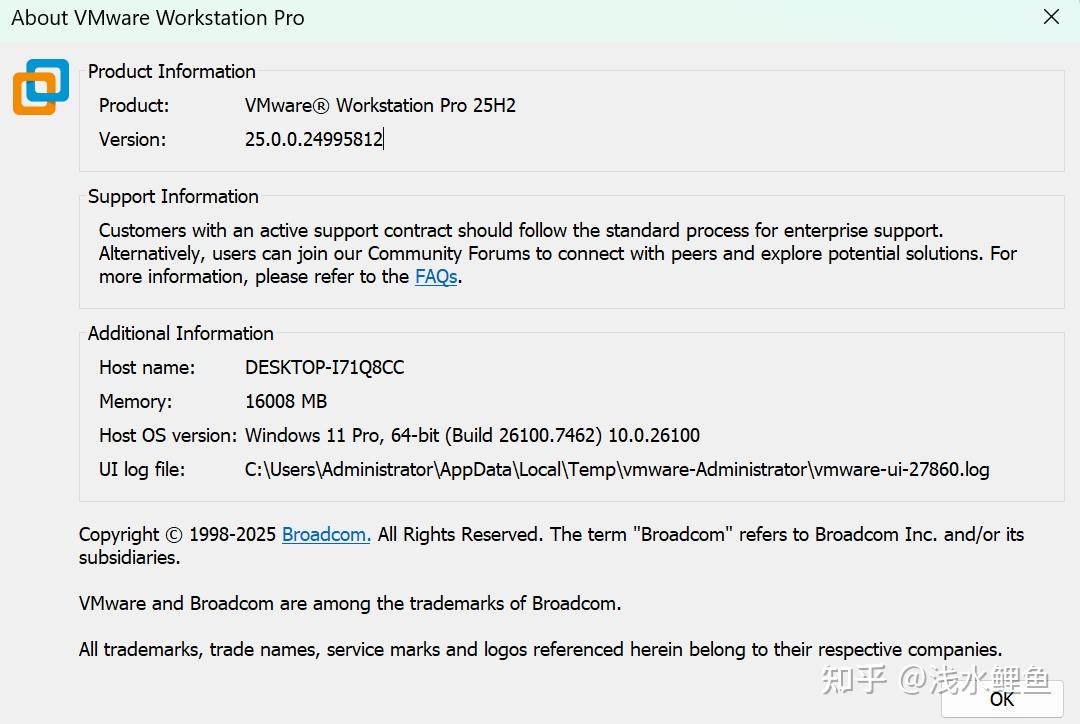Open the FAQs link
The image size is (1080, 724).
tap(436, 277)
